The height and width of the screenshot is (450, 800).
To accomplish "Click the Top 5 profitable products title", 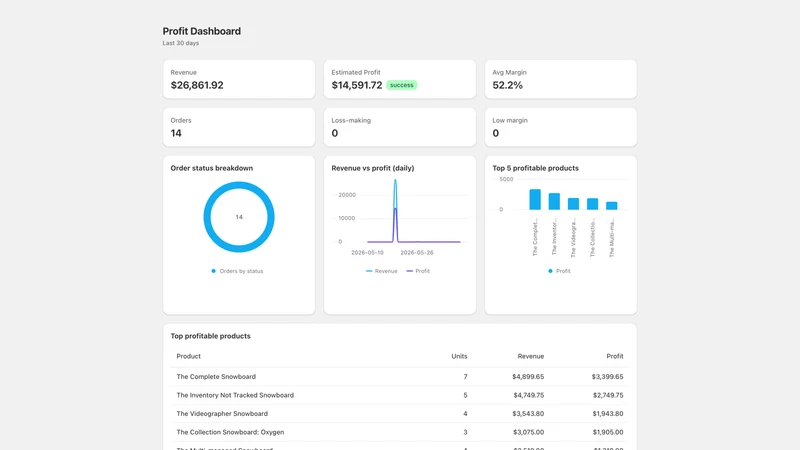I will coord(535,168).
